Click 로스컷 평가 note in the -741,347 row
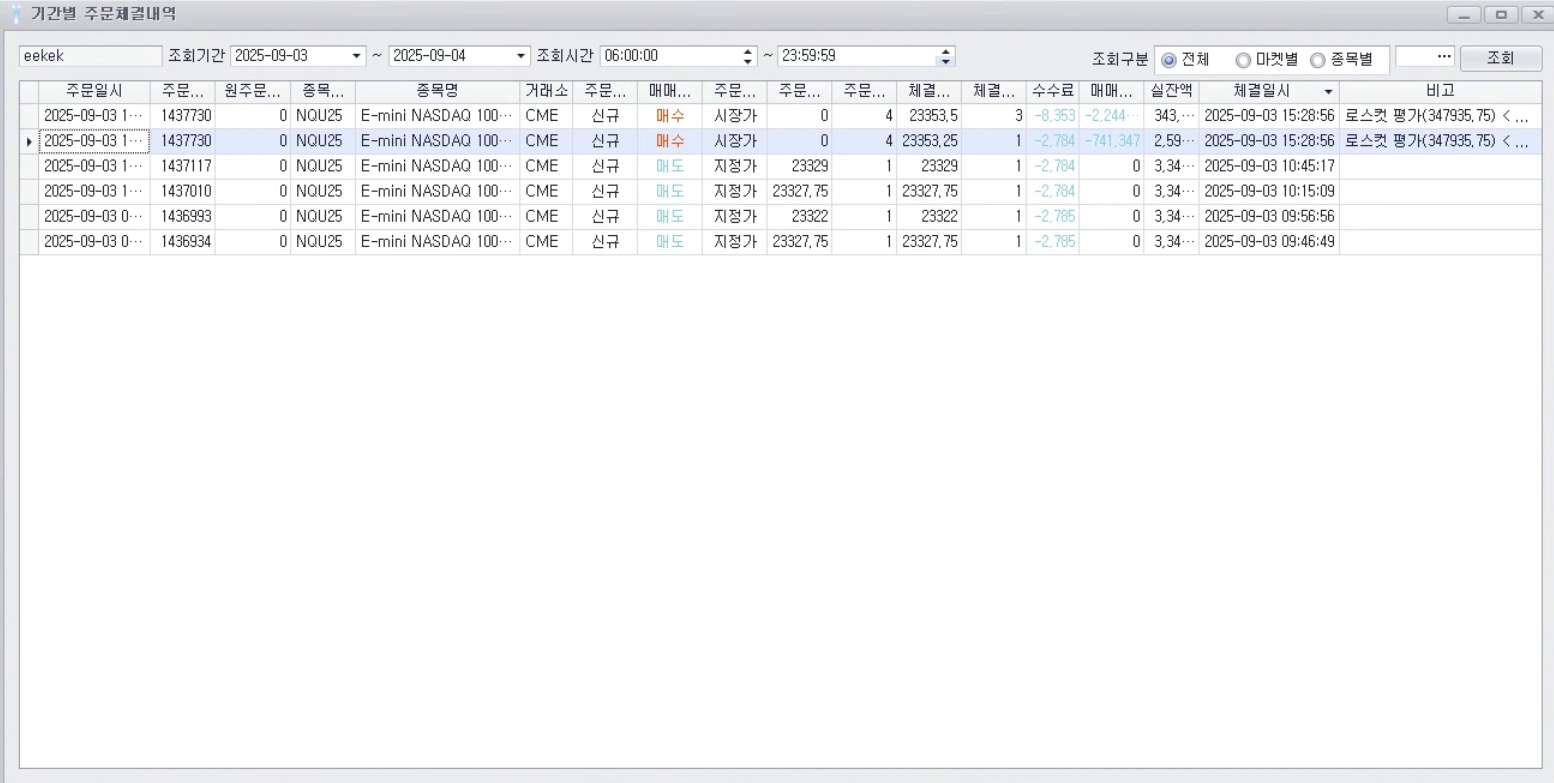Viewport: 1554px width, 783px height. point(1440,141)
